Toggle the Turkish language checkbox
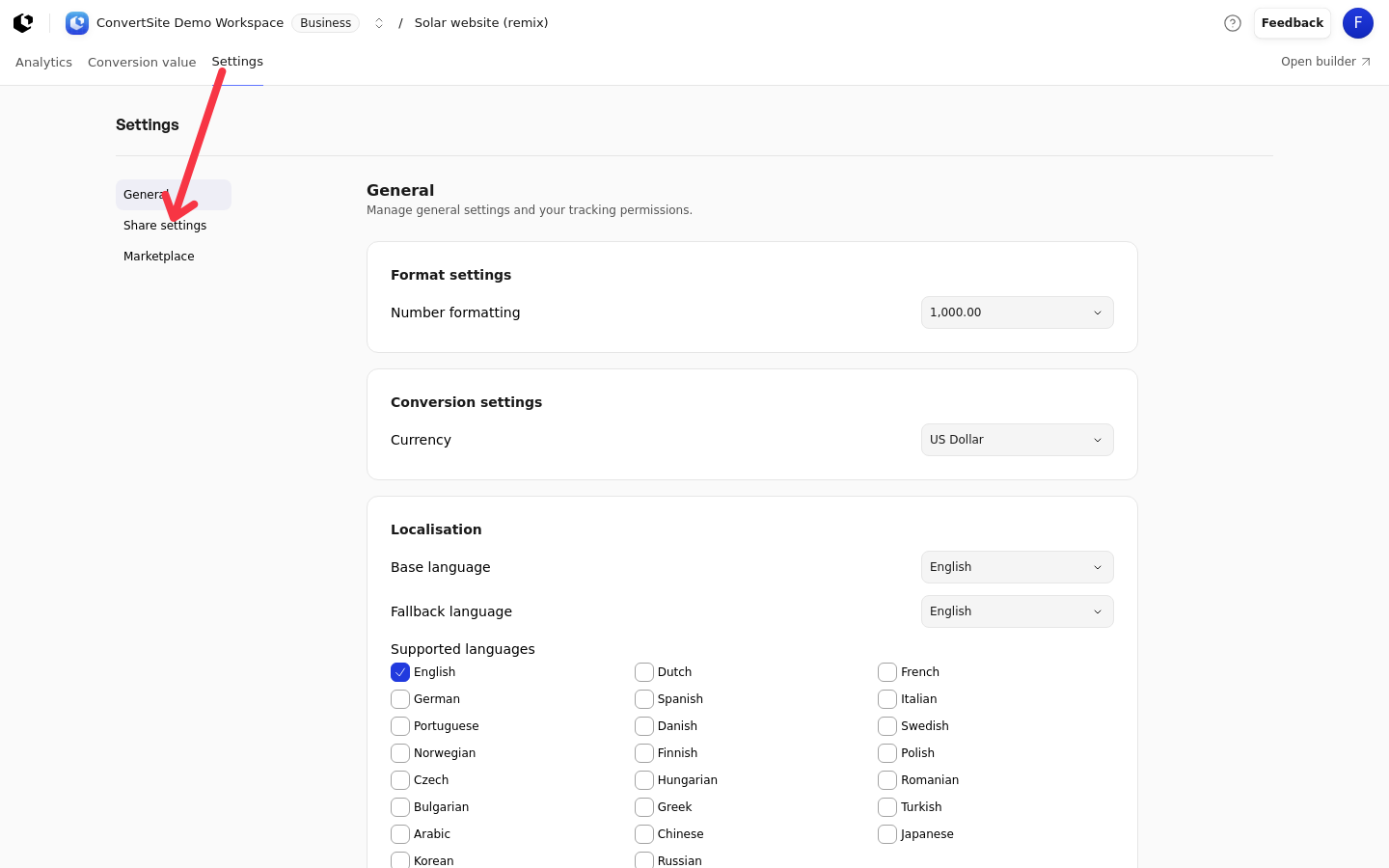The image size is (1389, 868). click(x=887, y=807)
